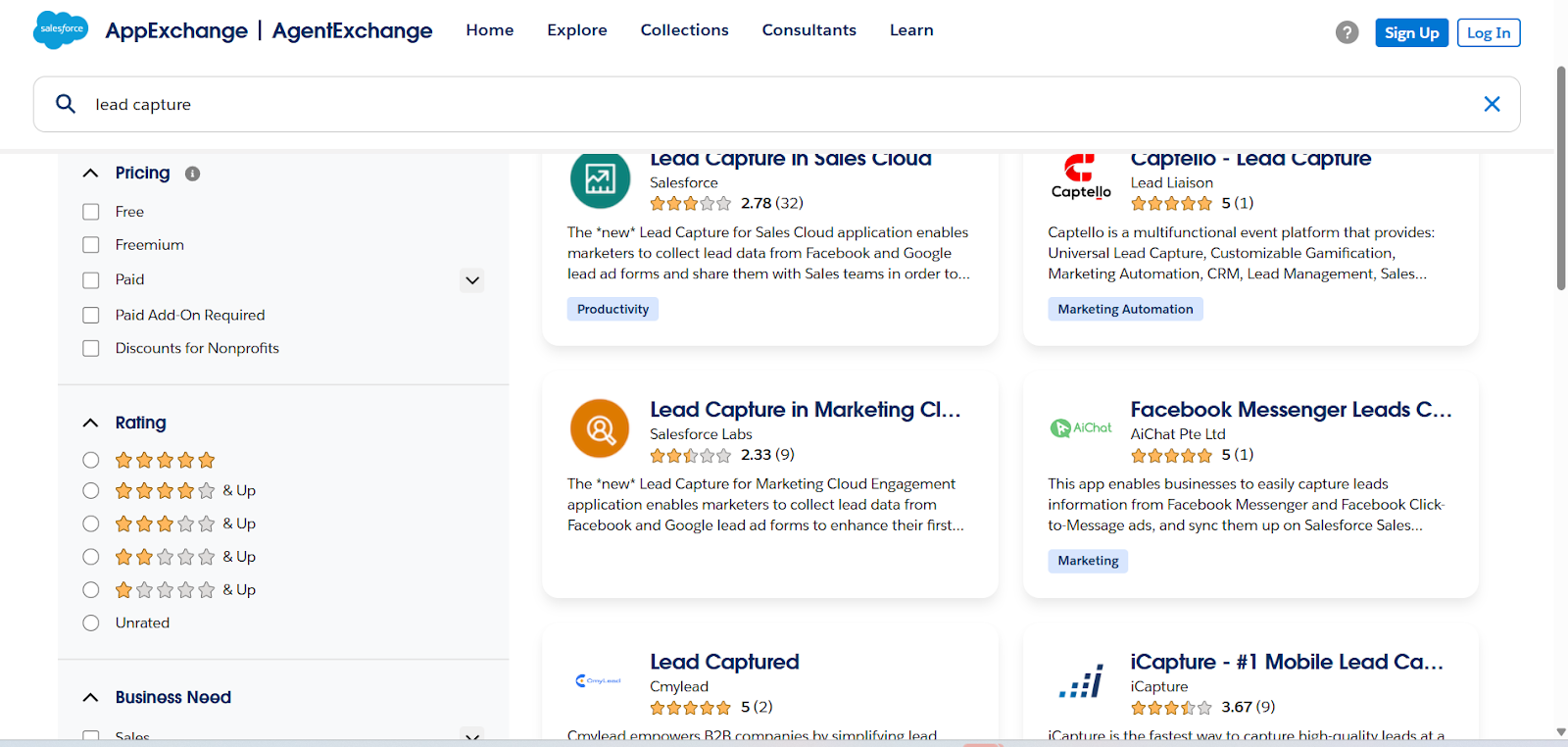Open the Collections nav item

click(x=685, y=30)
